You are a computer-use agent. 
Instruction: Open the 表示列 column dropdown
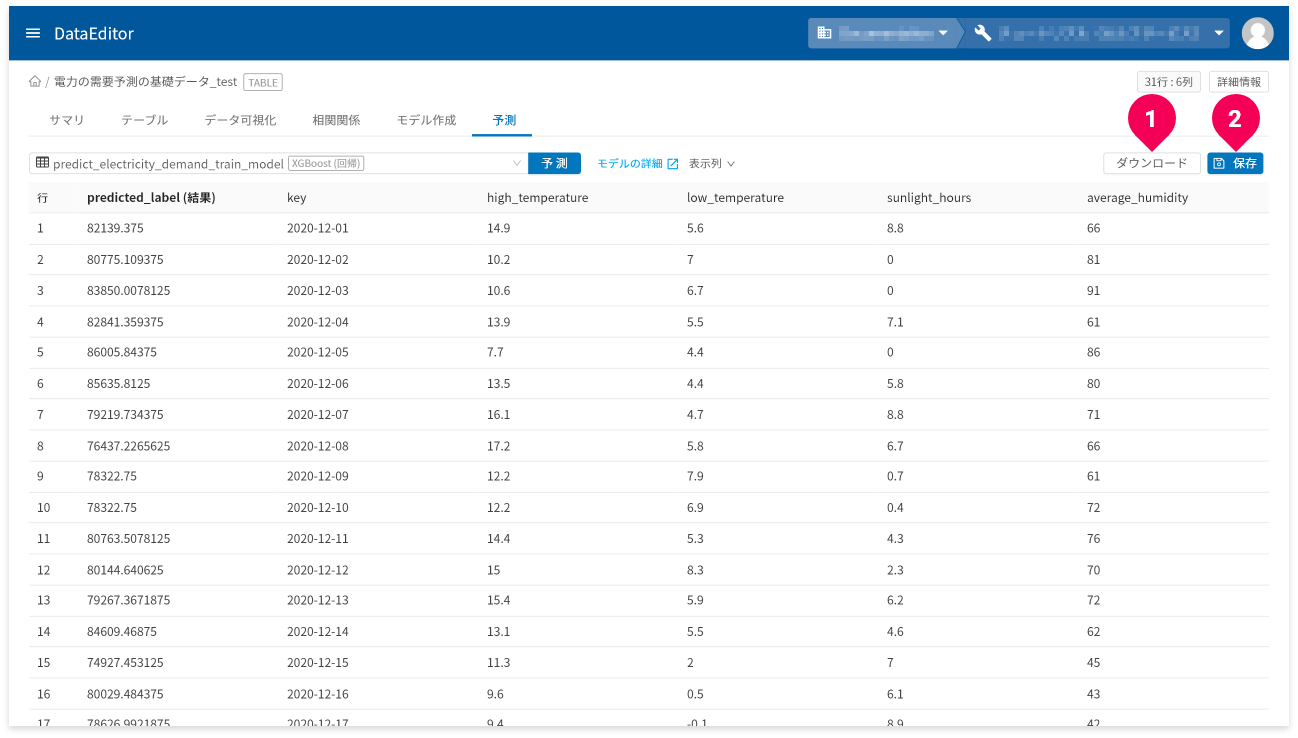(711, 163)
